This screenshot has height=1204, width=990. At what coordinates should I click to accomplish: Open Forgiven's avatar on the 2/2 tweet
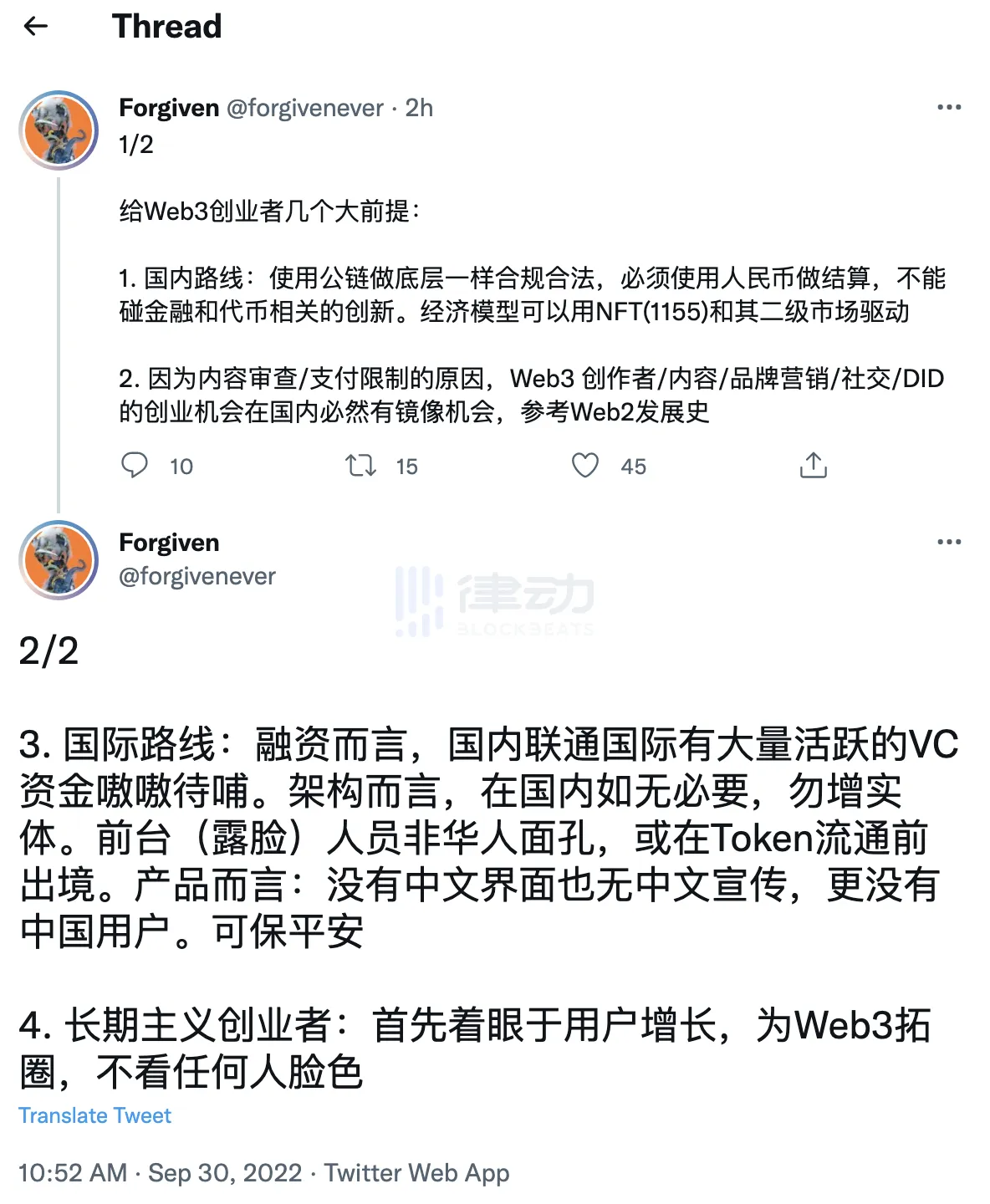[59, 560]
